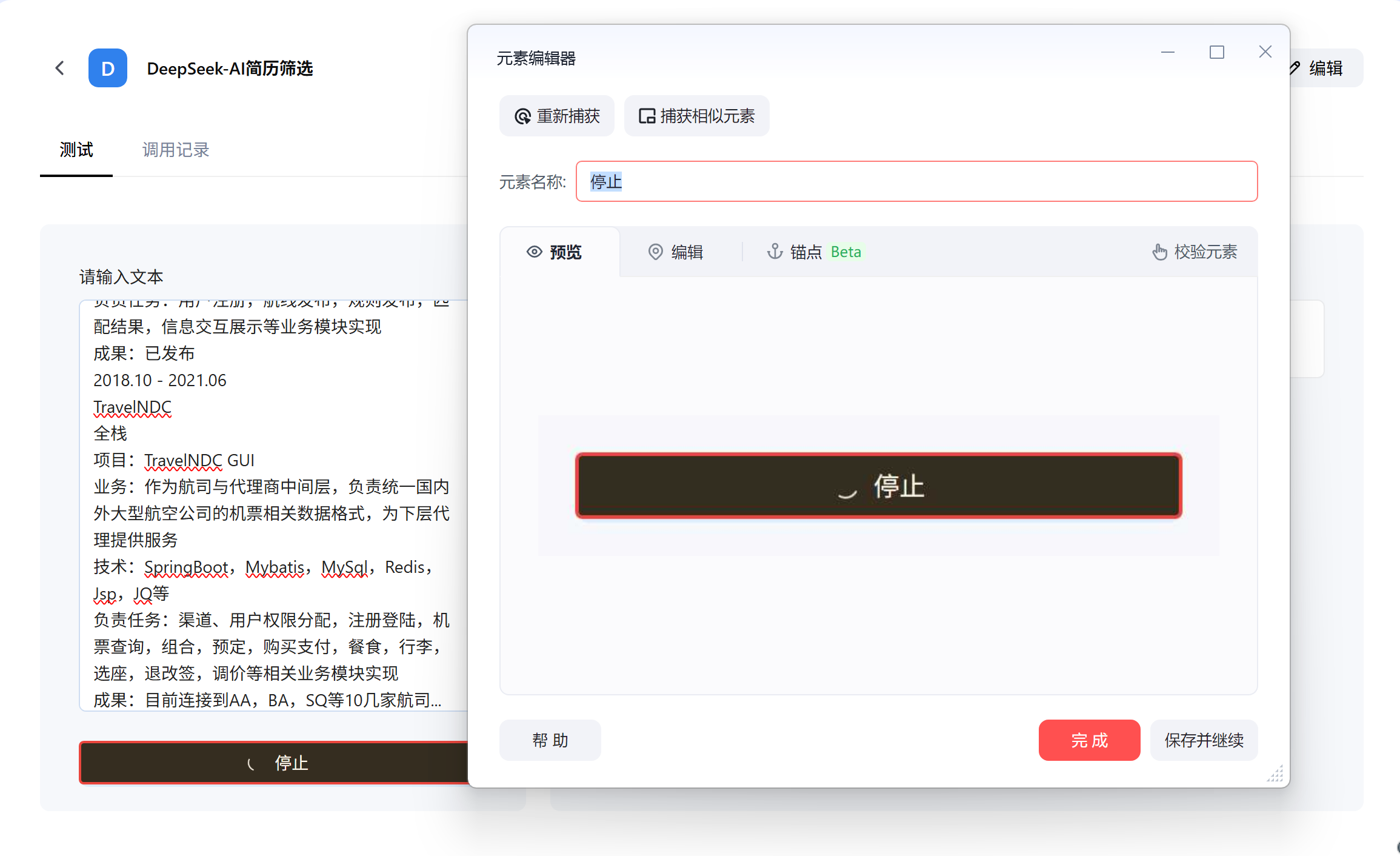This screenshot has height=856, width=1400.
Task: Click the eye icon on 预览 tab
Action: pyautogui.click(x=534, y=252)
